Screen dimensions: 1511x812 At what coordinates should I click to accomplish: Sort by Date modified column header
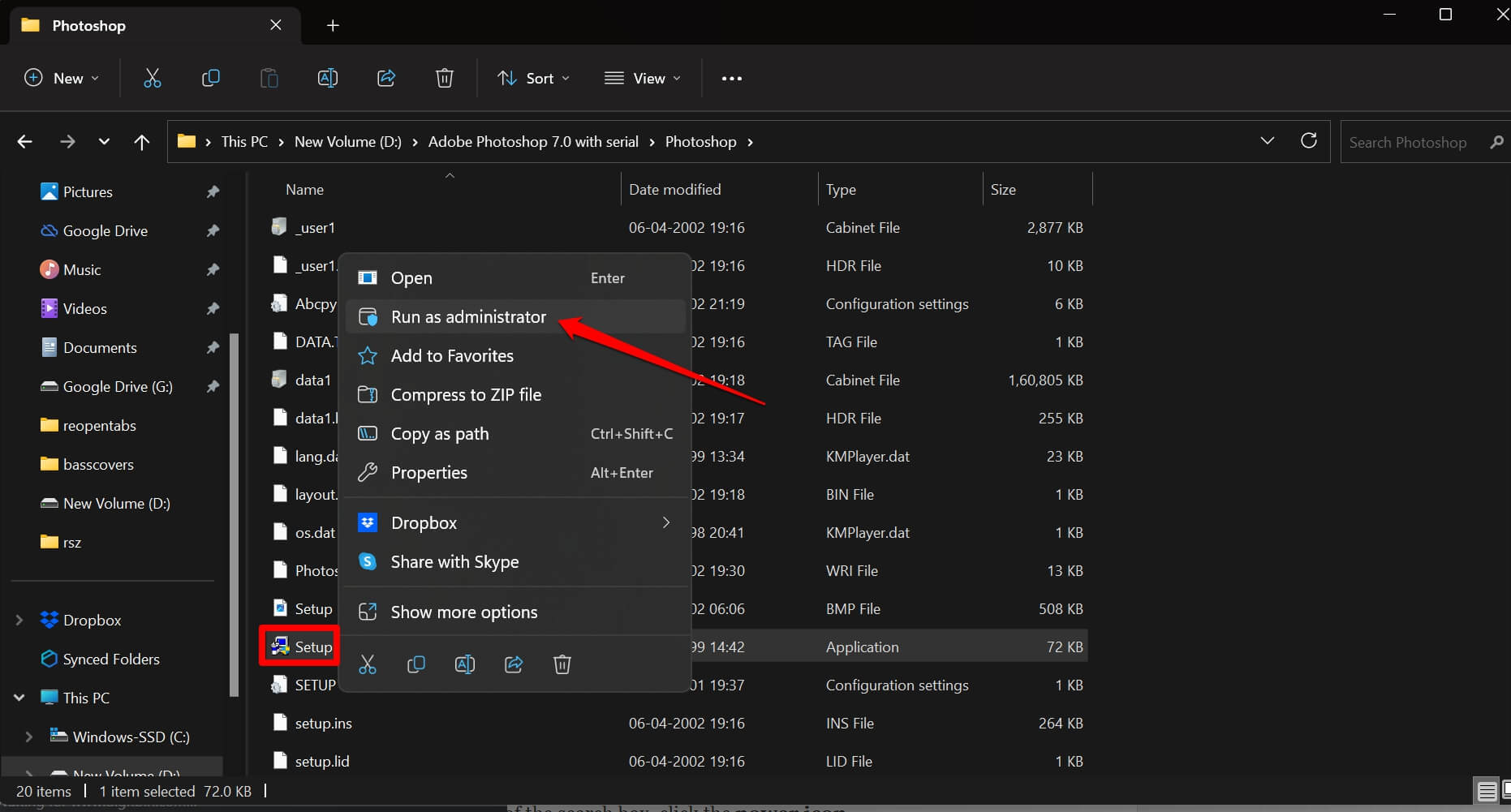click(674, 190)
